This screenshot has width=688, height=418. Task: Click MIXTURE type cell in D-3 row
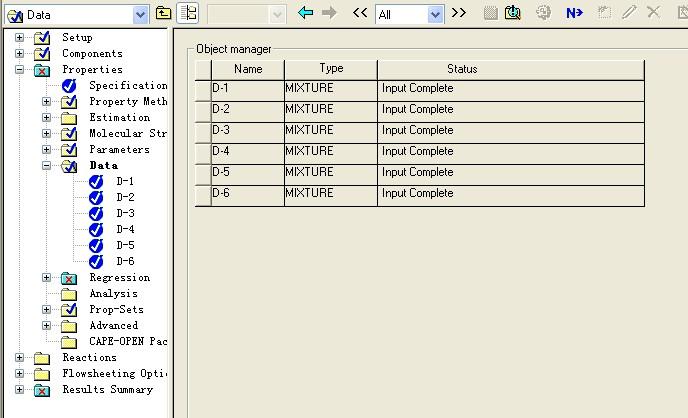click(331, 132)
